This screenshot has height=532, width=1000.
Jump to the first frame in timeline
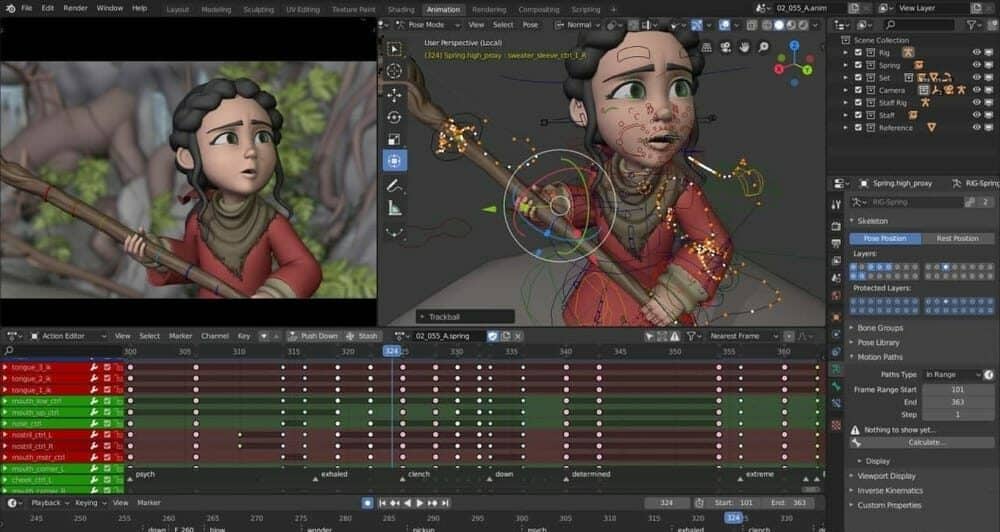[x=383, y=503]
